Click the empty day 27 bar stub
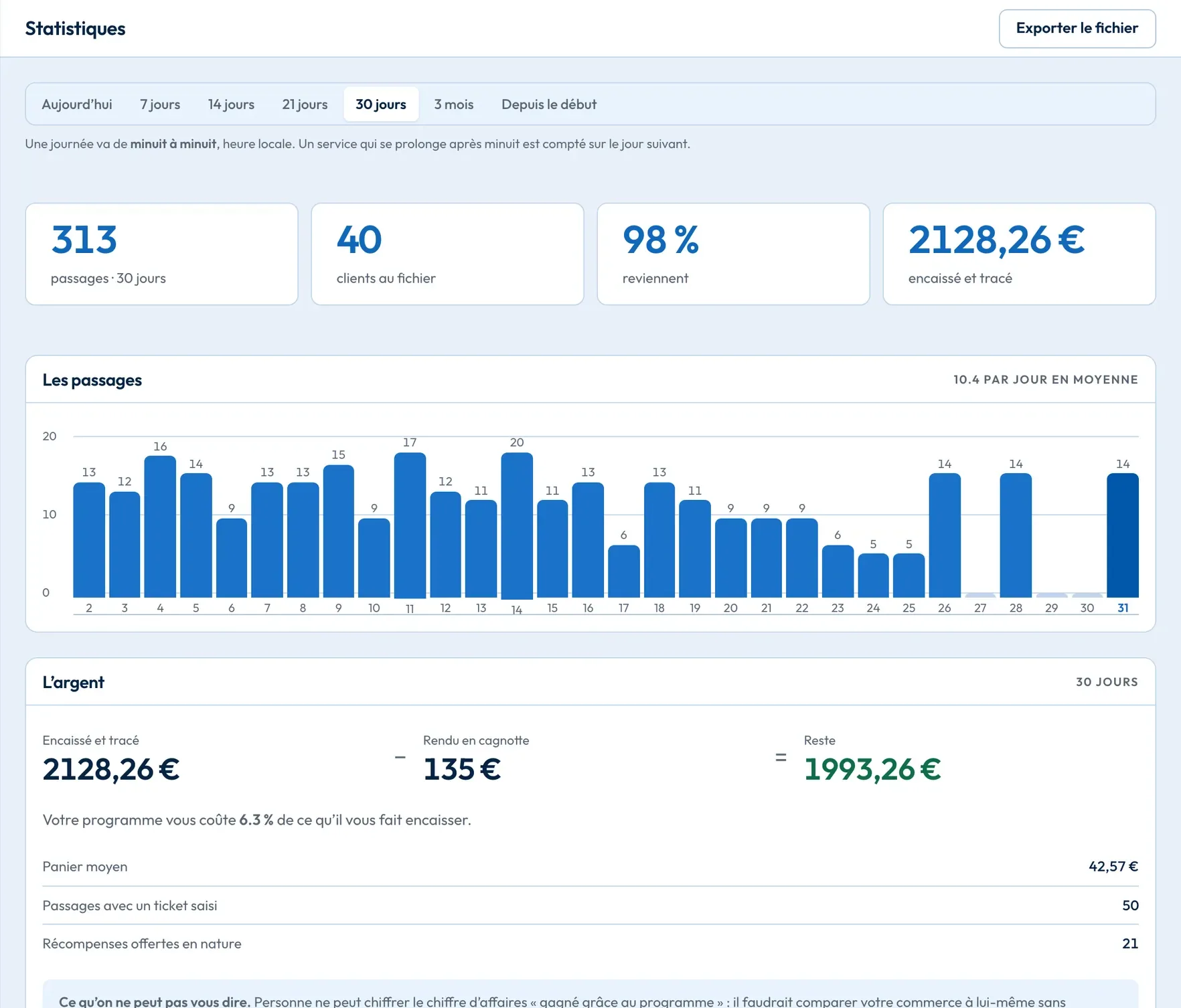Image resolution: width=1181 pixels, height=1008 pixels. tap(980, 595)
